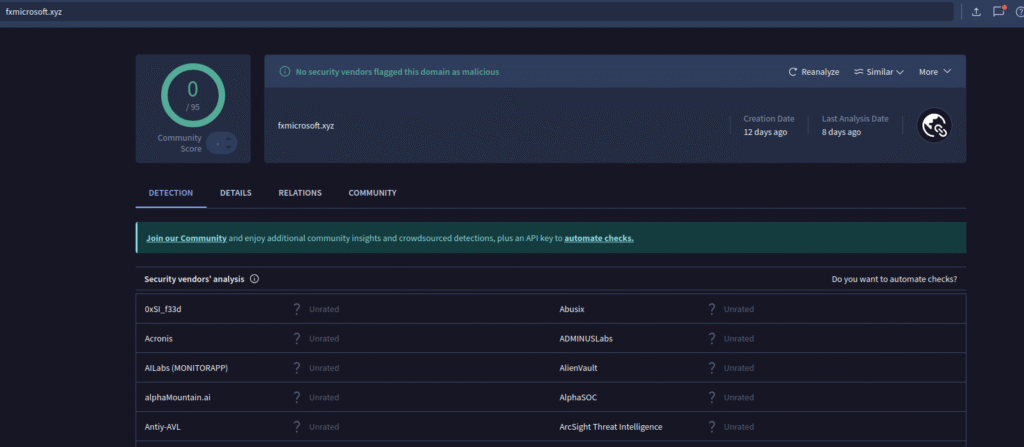Vote community score down arrow

tap(228, 147)
